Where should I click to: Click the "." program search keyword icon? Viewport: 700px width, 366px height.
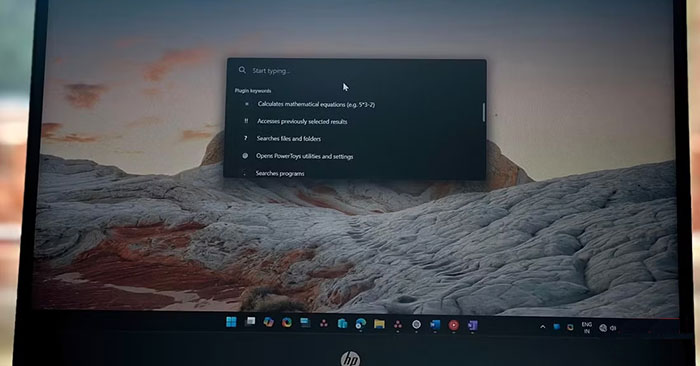244,173
